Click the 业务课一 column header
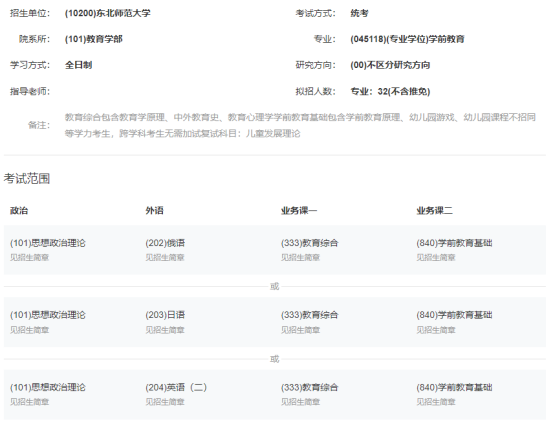Image resolution: width=554 pixels, height=428 pixels. pyautogui.click(x=299, y=211)
